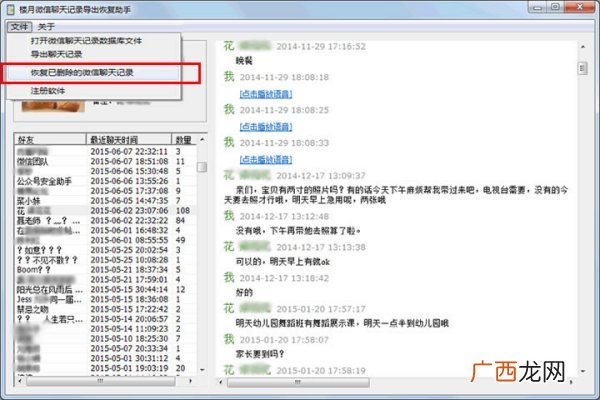
Task: Open the 关于 menu
Action: pos(46,26)
